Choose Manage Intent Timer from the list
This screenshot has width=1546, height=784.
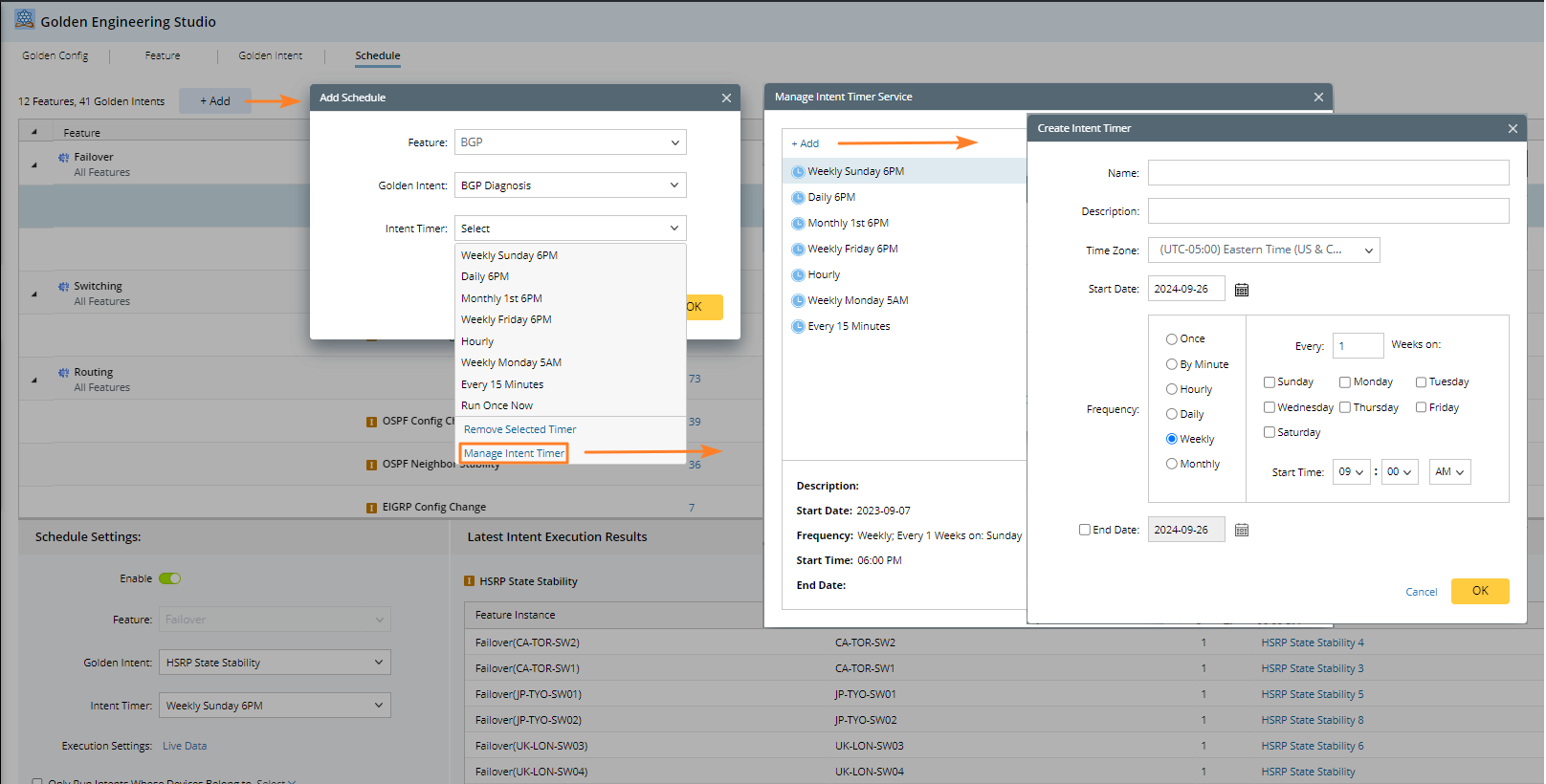[x=514, y=453]
